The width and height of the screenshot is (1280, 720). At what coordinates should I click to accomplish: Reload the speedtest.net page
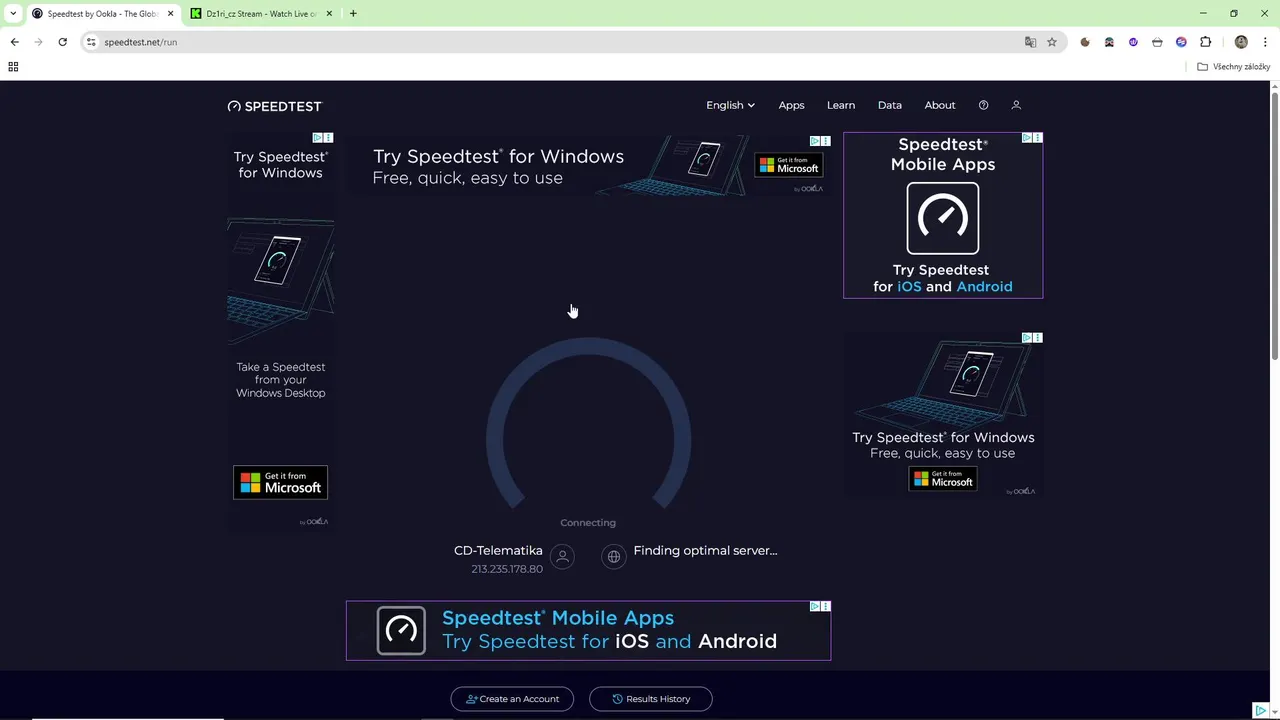tap(62, 42)
